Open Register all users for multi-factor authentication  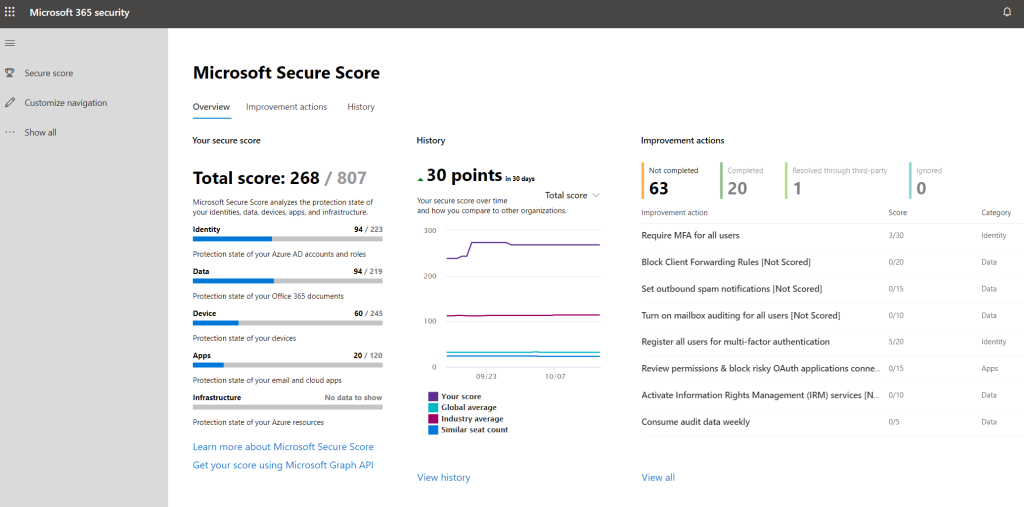(736, 342)
